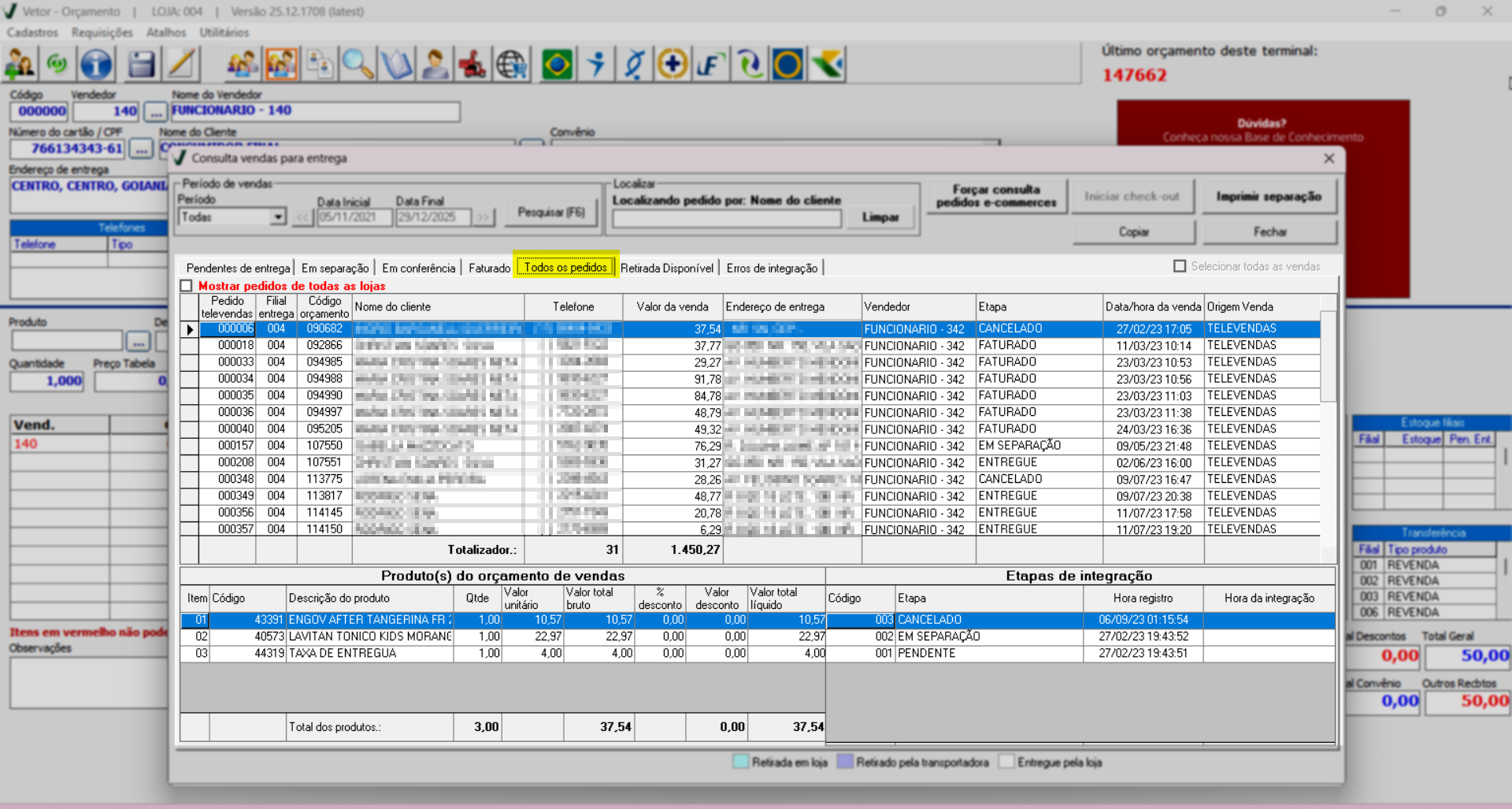Switch to the 'Em separação' tab
Screen dimensions: 1512x809
(x=335, y=268)
